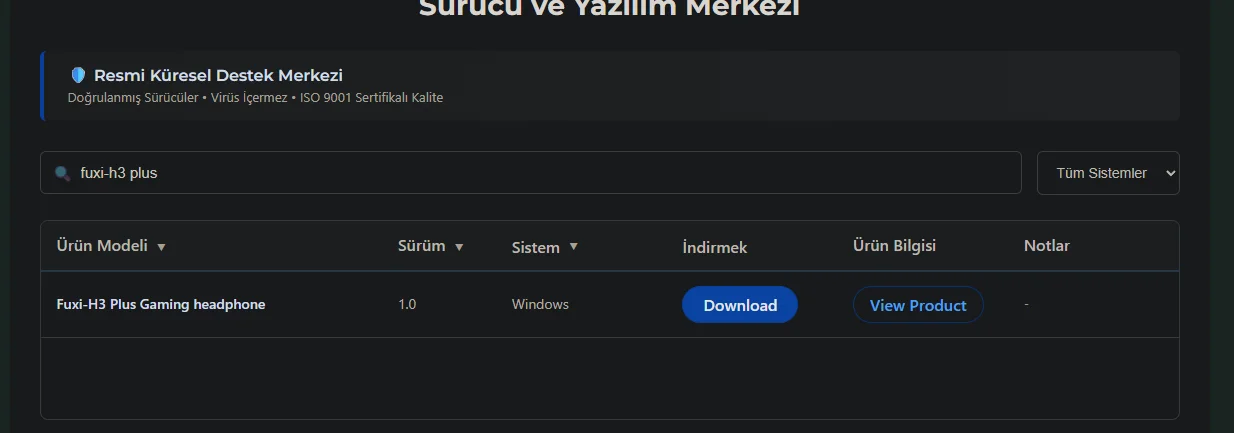Focus the search field containing "fuxi-h3 plus"
Viewport: 1234px width, 433px height.
click(x=531, y=173)
